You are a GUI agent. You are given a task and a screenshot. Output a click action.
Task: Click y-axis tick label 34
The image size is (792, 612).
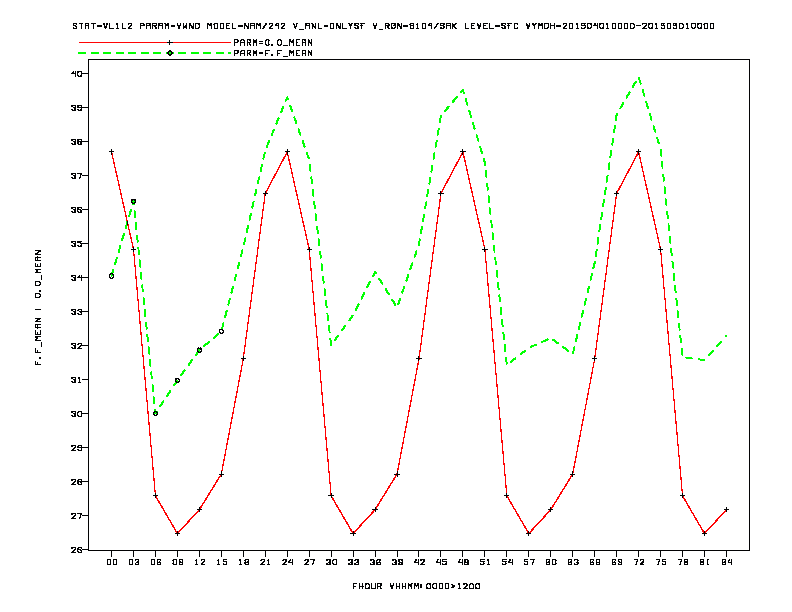77,278
